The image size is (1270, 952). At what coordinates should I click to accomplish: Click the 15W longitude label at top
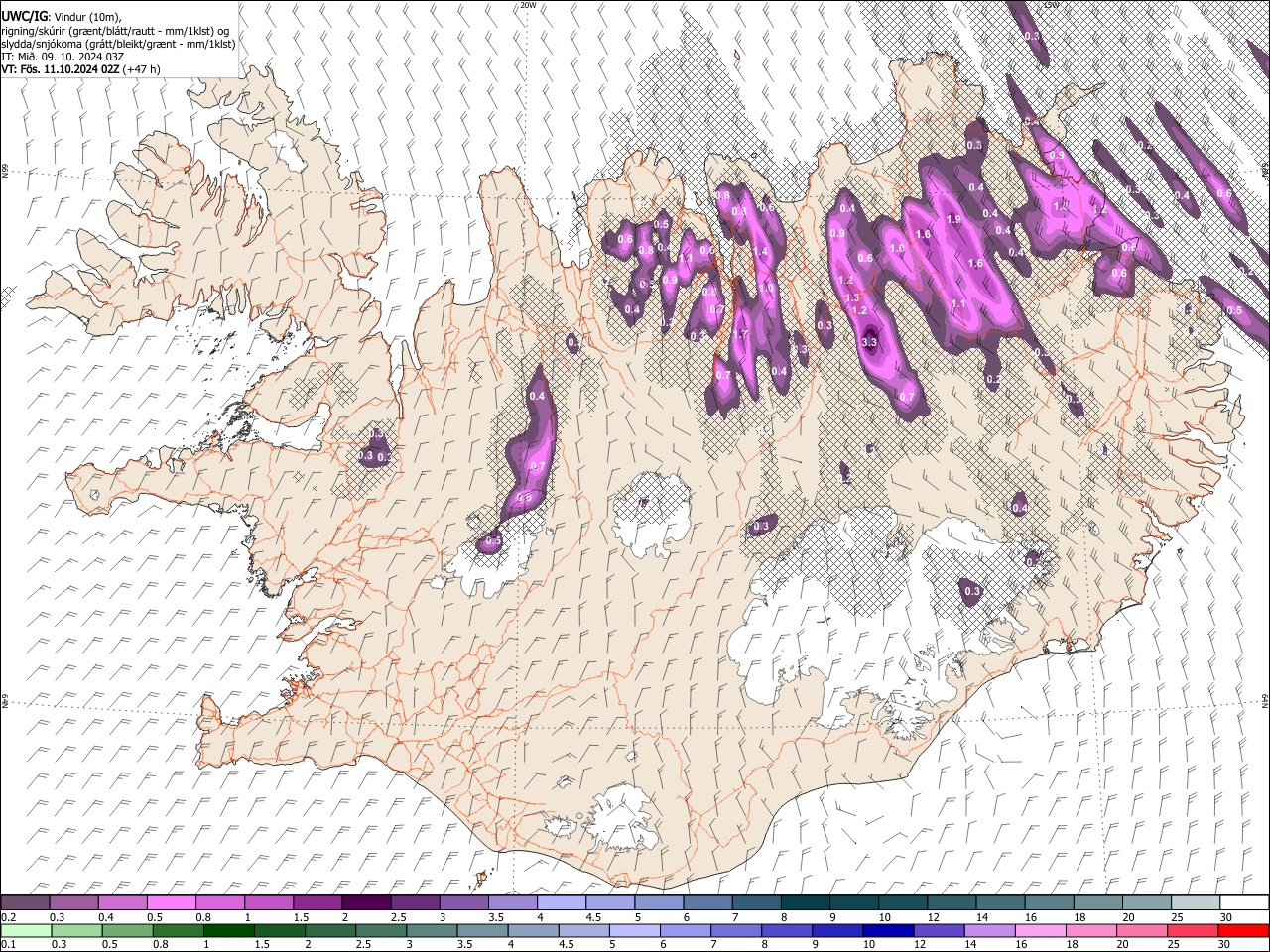[x=1051, y=5]
